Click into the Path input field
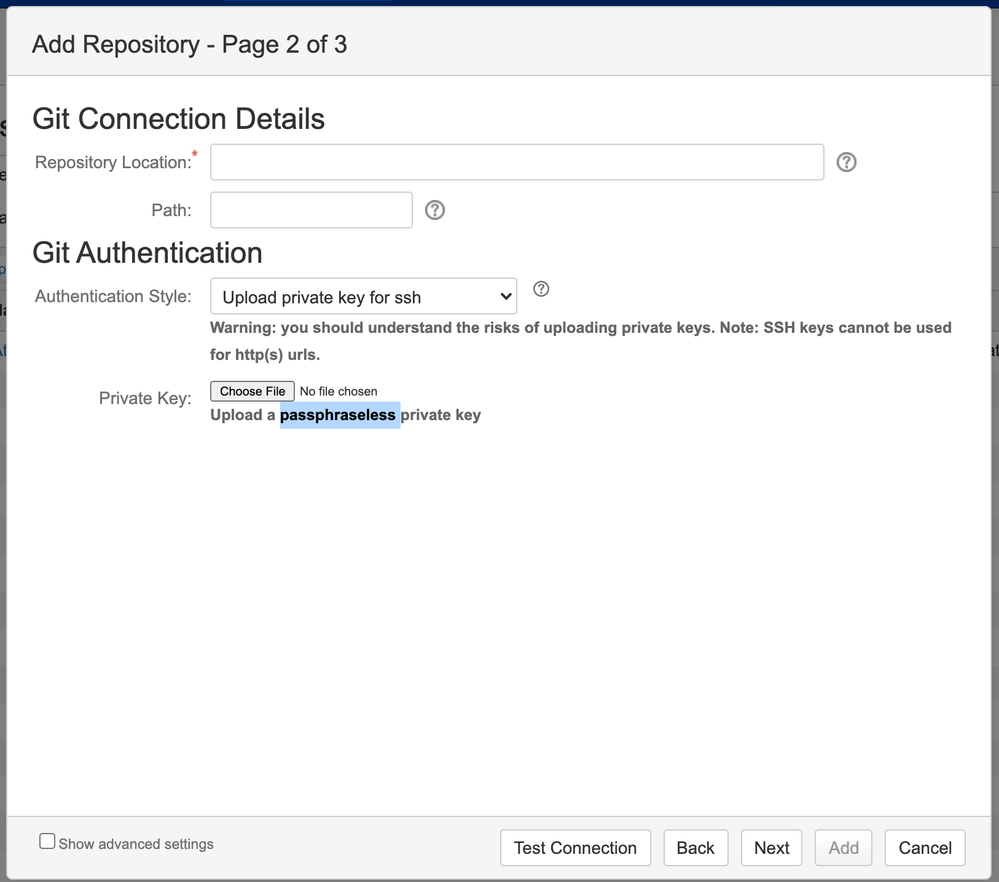 tap(311, 210)
